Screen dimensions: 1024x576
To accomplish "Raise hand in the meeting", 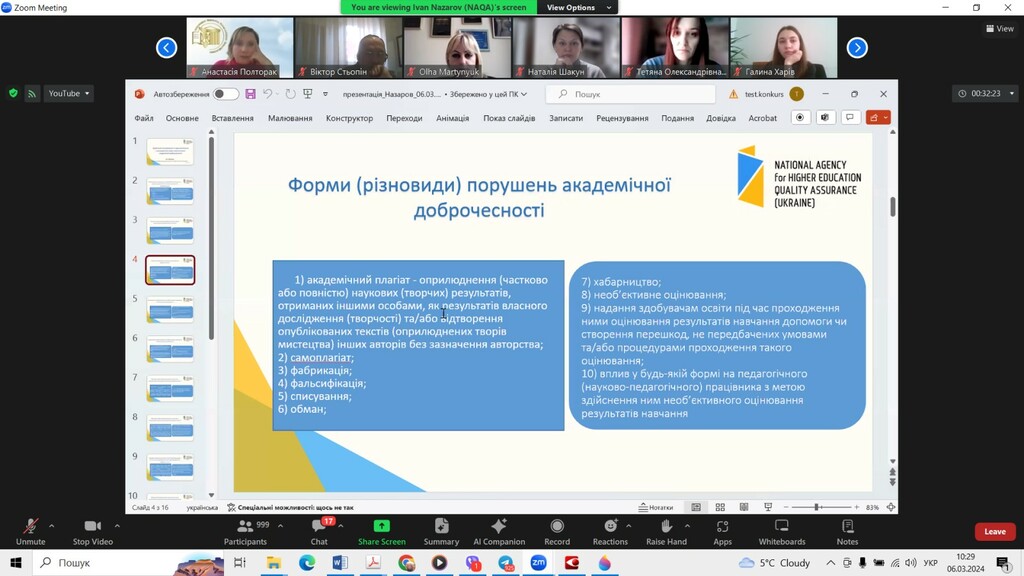I will click(666, 530).
